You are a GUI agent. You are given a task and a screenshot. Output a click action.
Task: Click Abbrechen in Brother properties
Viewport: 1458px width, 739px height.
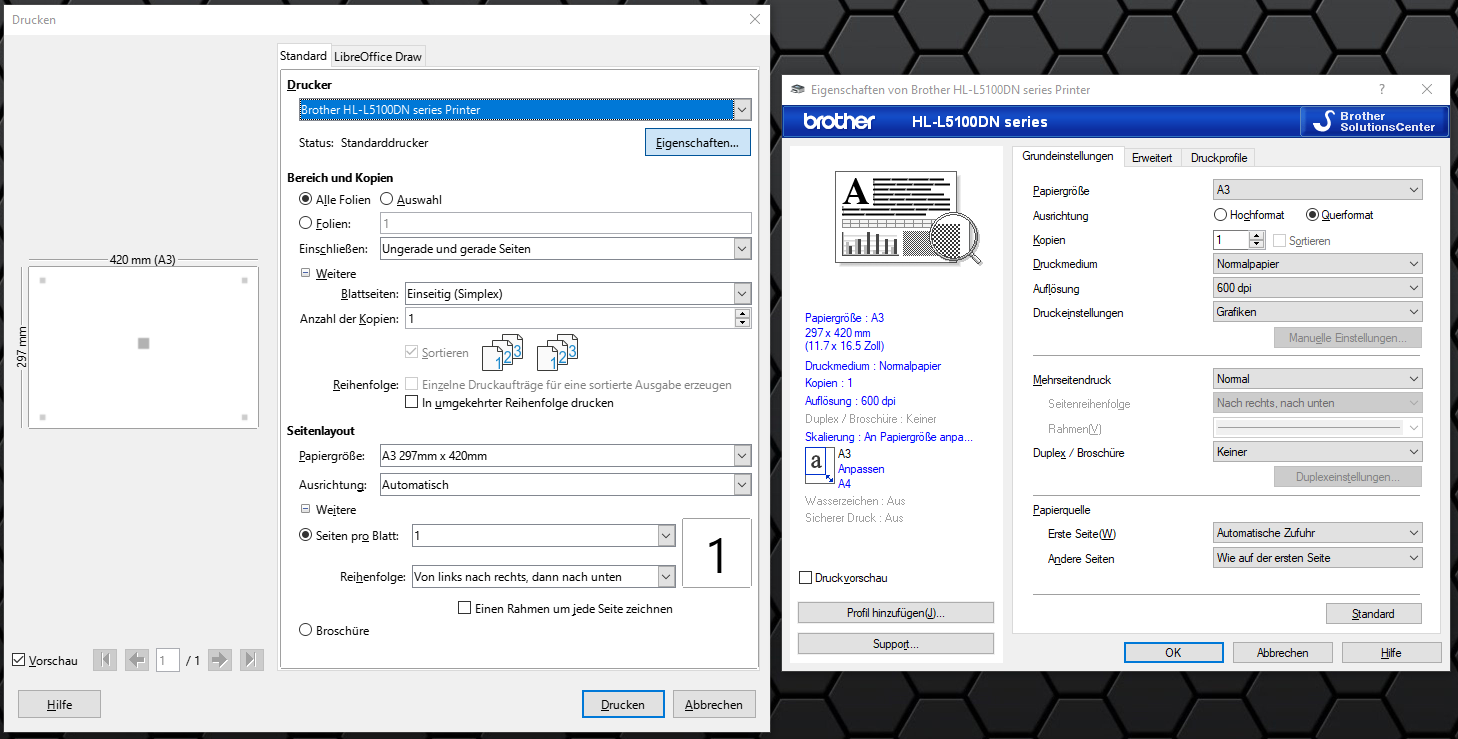tap(1283, 652)
